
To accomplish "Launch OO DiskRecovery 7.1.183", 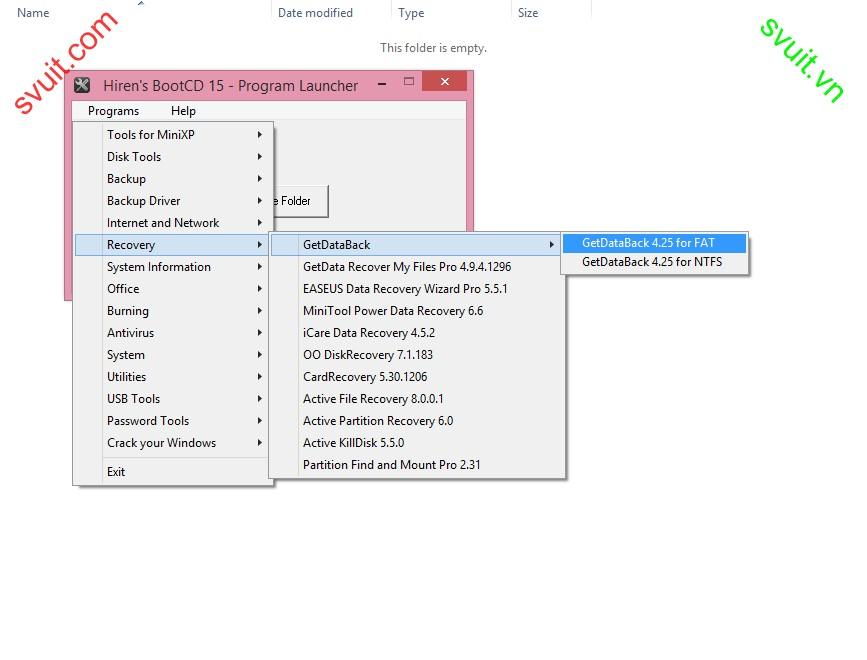I will pyautogui.click(x=417, y=355).
